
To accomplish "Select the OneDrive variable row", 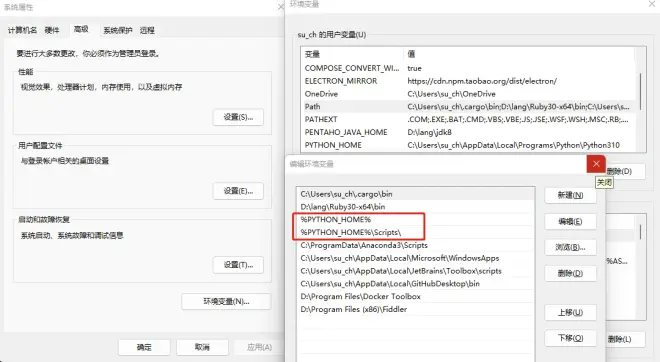I will coord(467,94).
